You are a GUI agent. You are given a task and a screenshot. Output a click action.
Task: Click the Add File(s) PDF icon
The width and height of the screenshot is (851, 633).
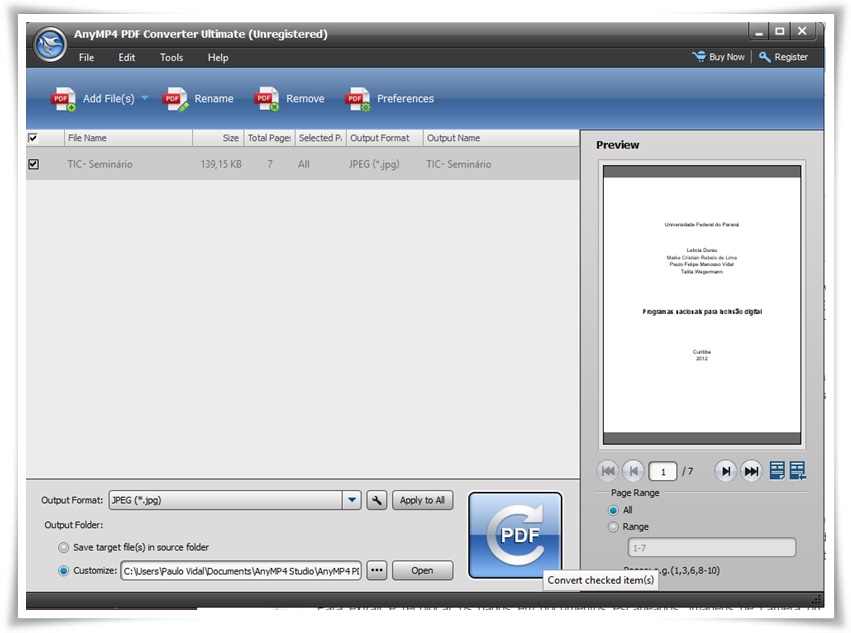(x=63, y=99)
